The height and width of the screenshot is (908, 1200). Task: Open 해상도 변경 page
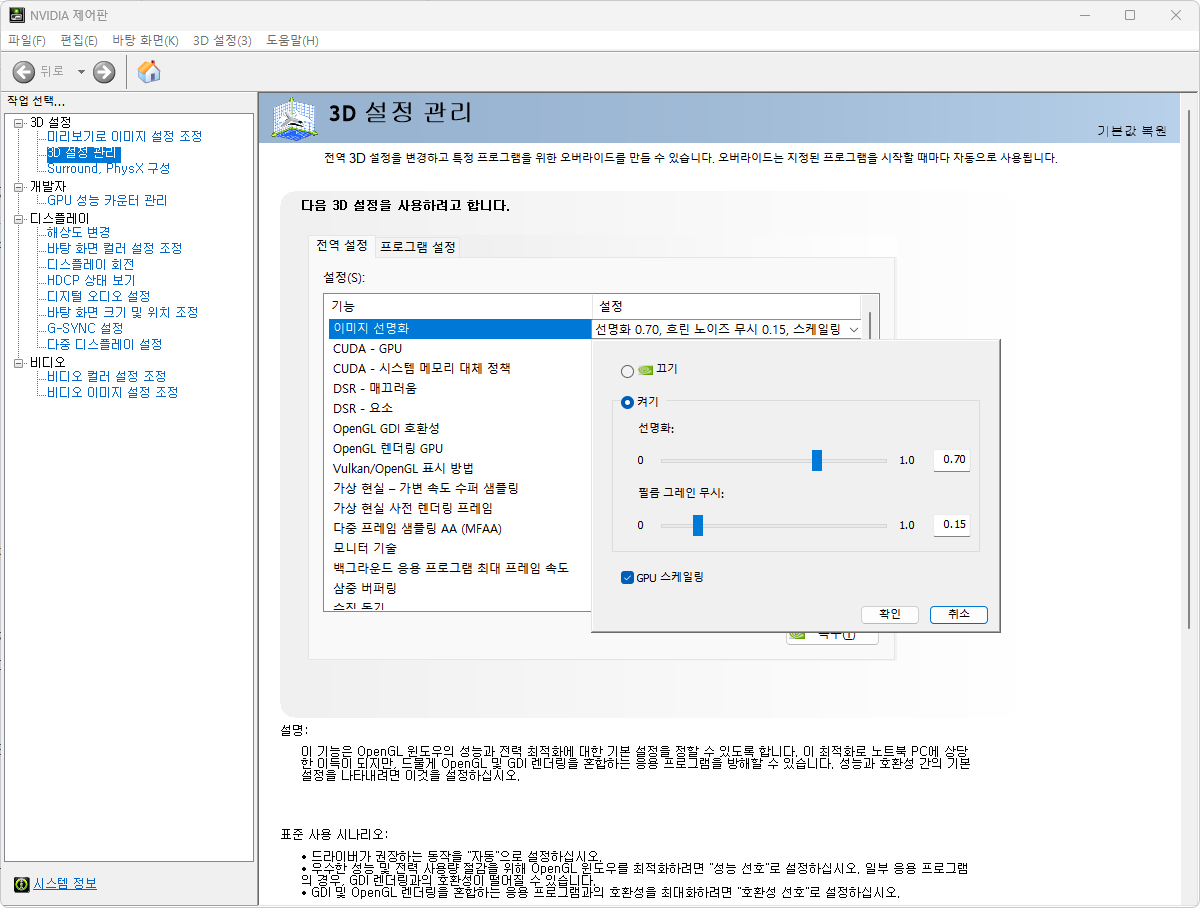click(79, 233)
